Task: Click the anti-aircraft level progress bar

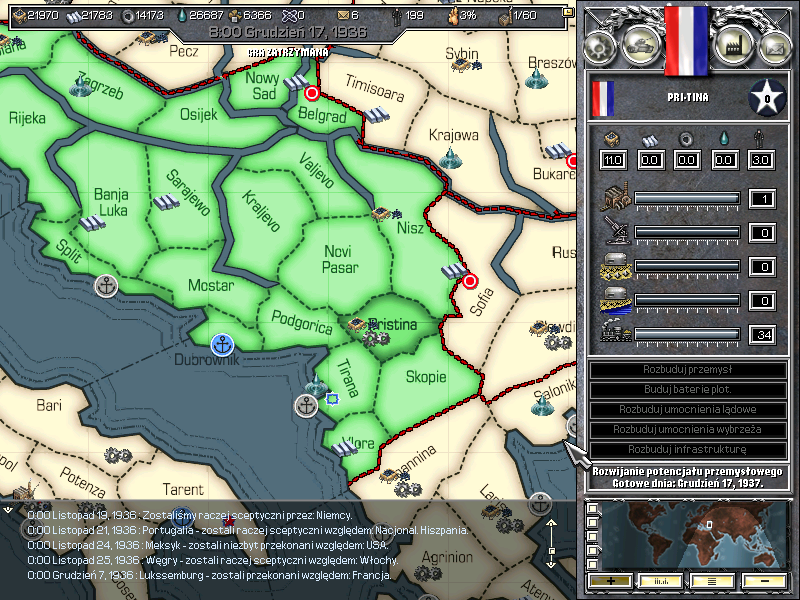Action: click(687, 233)
